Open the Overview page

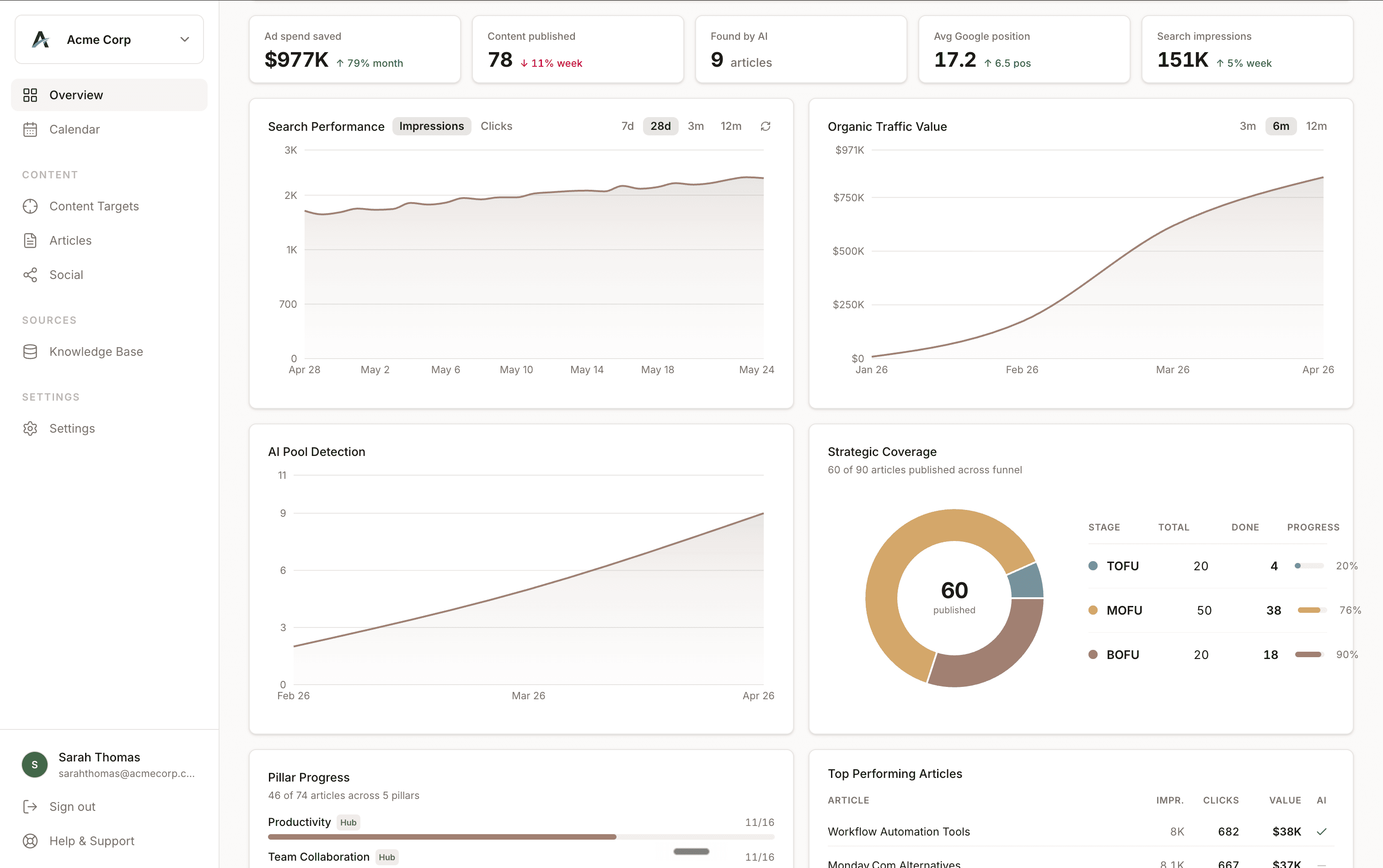[x=109, y=95]
